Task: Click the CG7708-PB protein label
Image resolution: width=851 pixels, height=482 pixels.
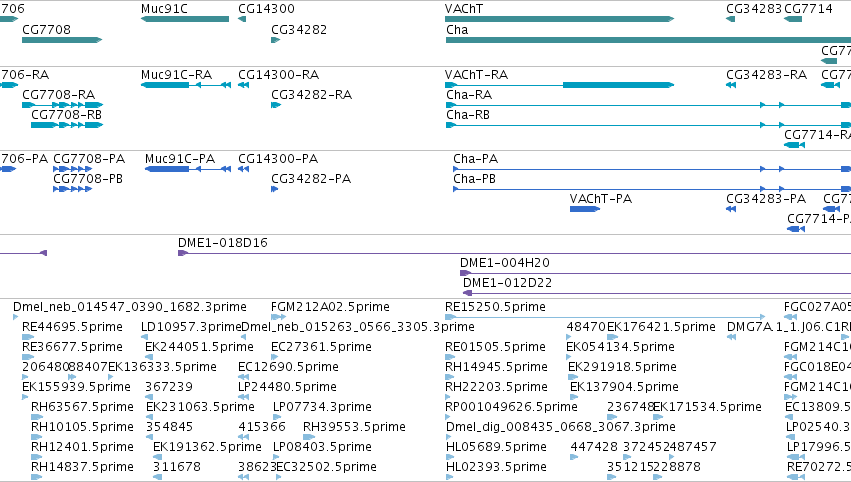Action: [88, 179]
